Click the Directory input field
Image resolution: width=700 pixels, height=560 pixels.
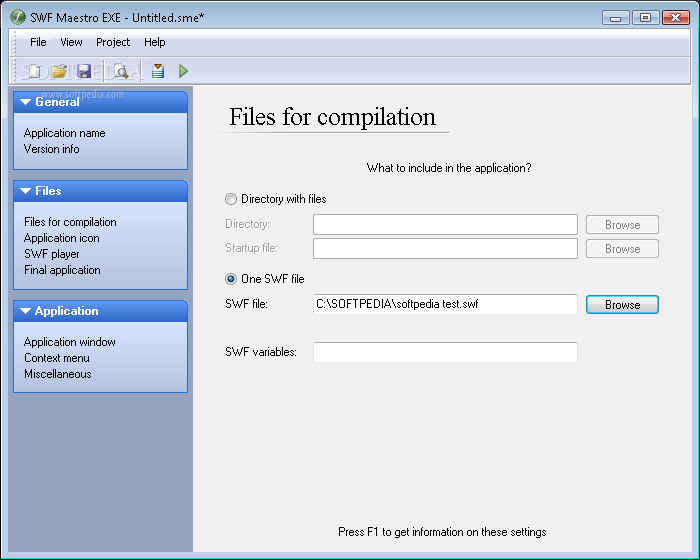click(445, 224)
